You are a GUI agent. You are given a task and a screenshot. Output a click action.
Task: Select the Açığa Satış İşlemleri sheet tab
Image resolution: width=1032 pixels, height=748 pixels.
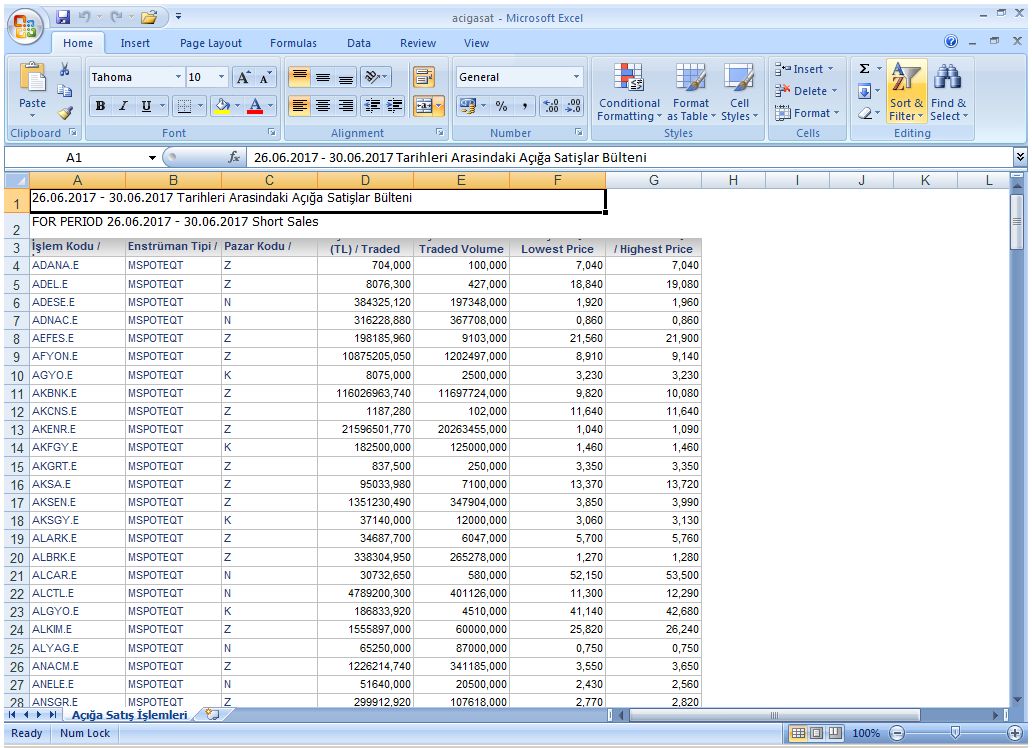[130, 715]
